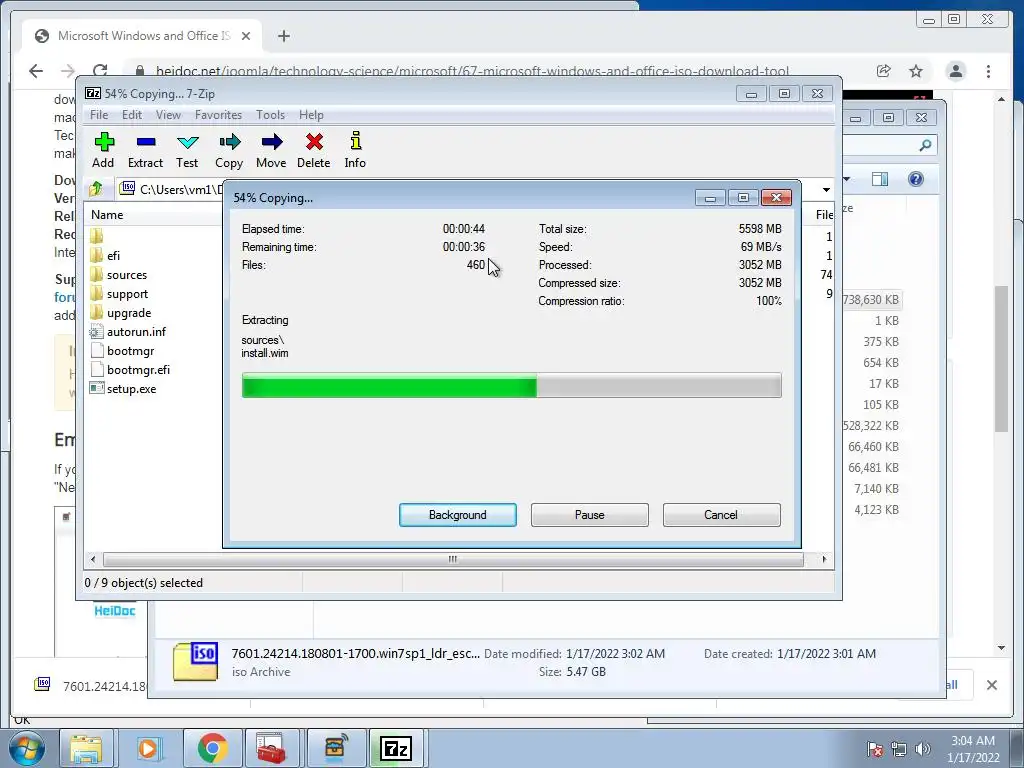Viewport: 1024px width, 768px height.
Task: Click the Move toolbar icon
Action: click(x=271, y=150)
